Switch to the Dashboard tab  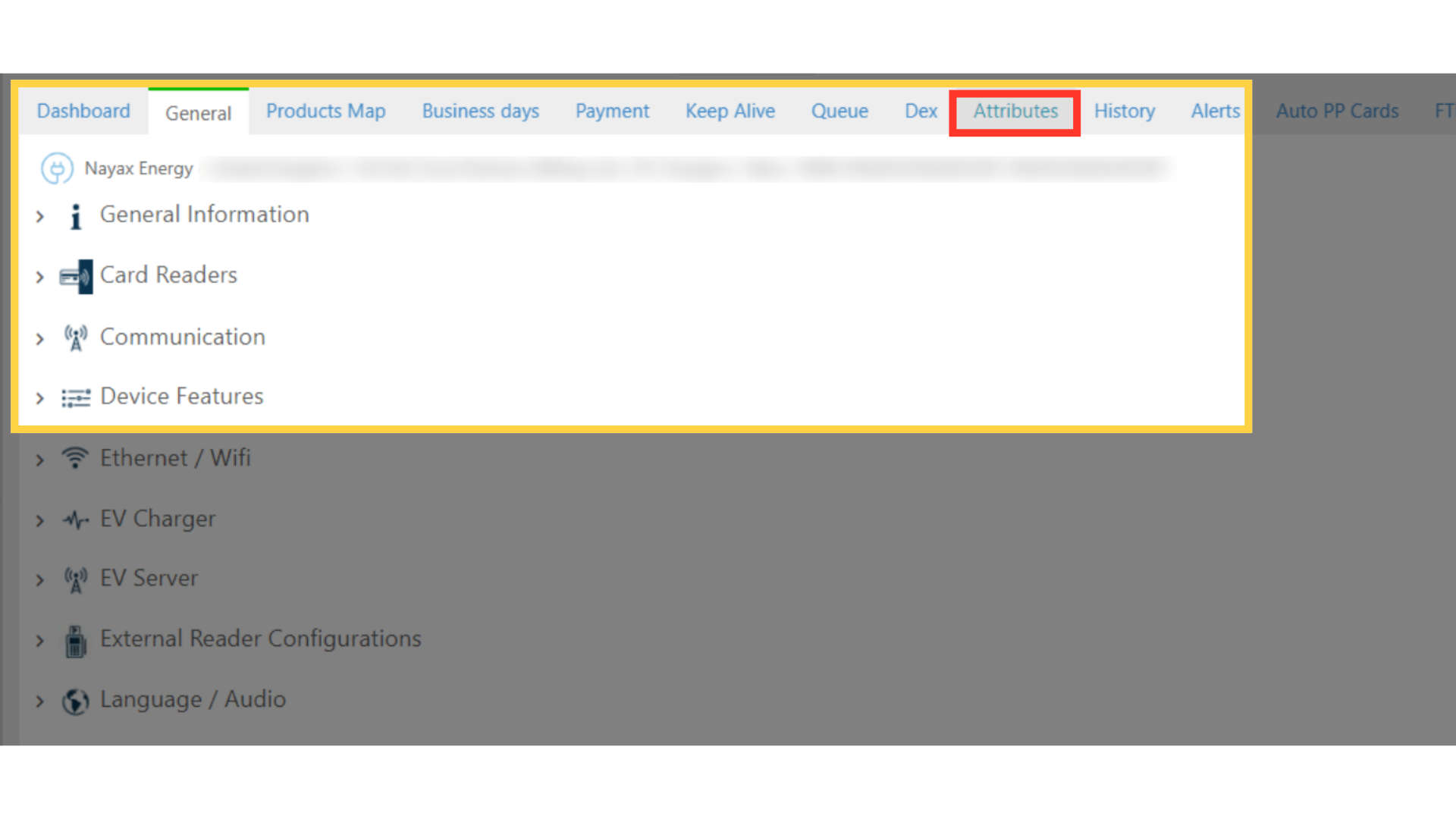[83, 111]
